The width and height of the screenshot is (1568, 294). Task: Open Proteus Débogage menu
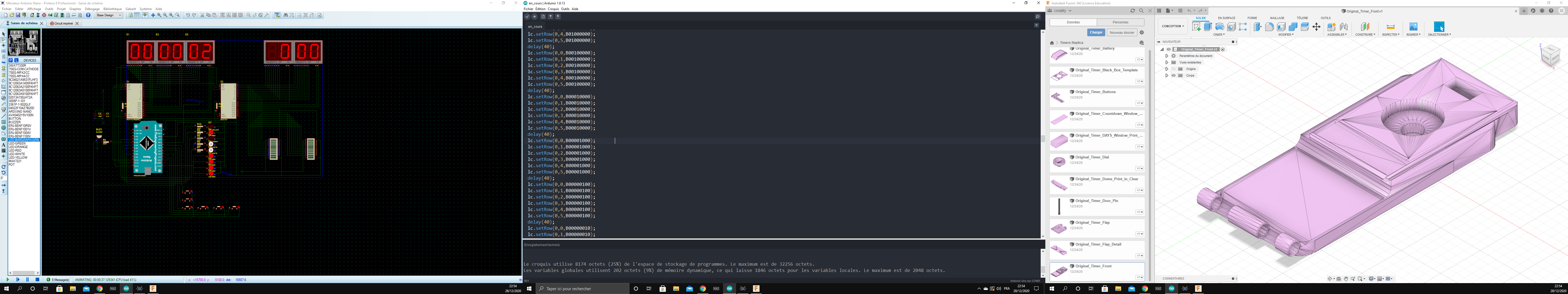pos(93,9)
